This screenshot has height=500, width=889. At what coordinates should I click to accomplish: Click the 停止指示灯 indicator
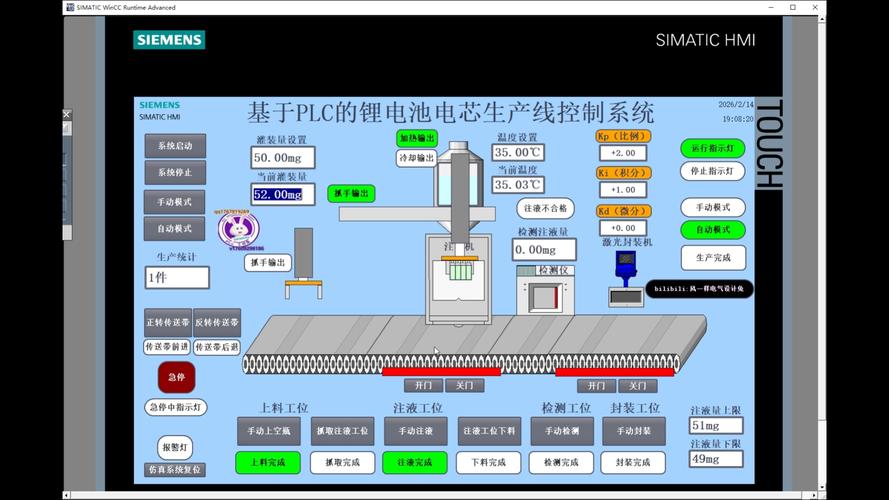pos(712,171)
